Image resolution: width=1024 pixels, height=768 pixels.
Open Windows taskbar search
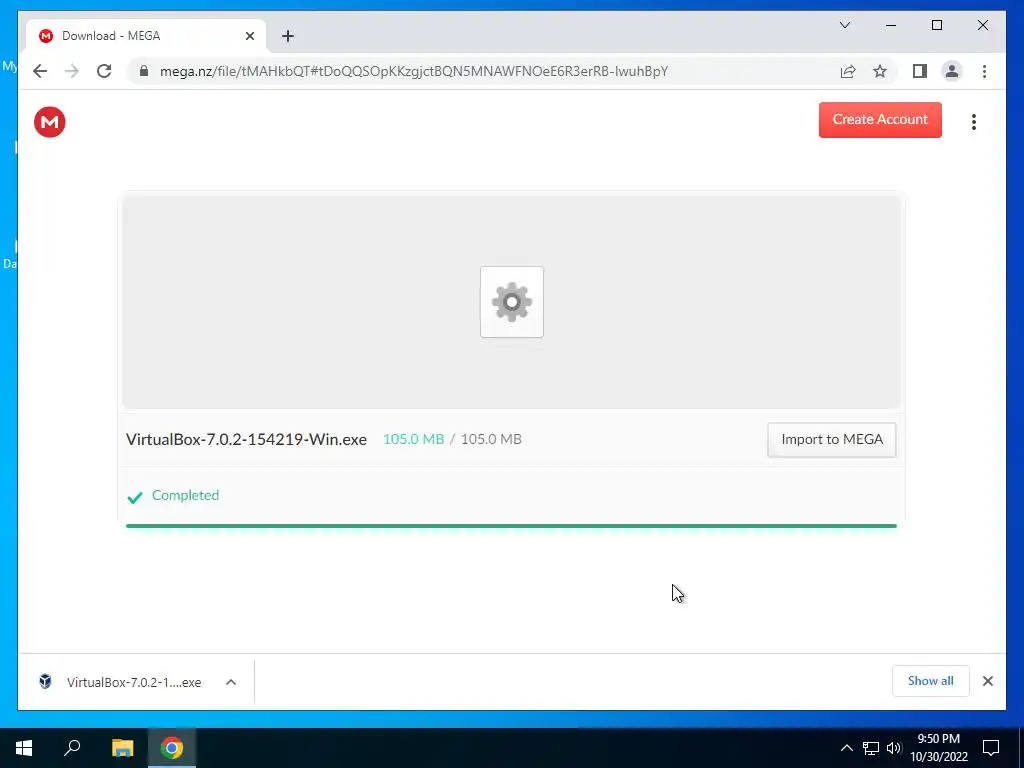pyautogui.click(x=72, y=748)
